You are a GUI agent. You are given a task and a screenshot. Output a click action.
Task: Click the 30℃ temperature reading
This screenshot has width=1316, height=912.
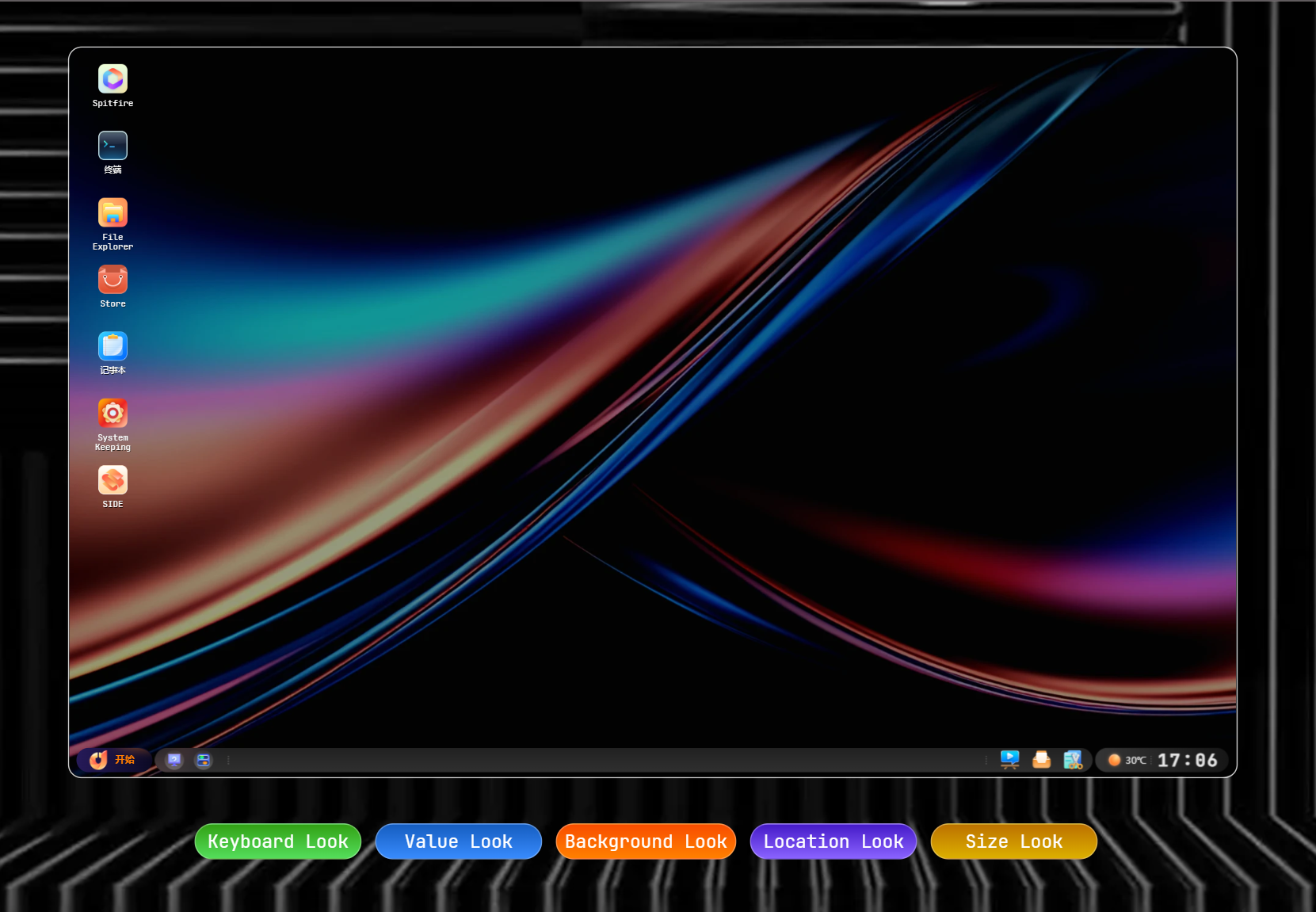tap(1135, 760)
